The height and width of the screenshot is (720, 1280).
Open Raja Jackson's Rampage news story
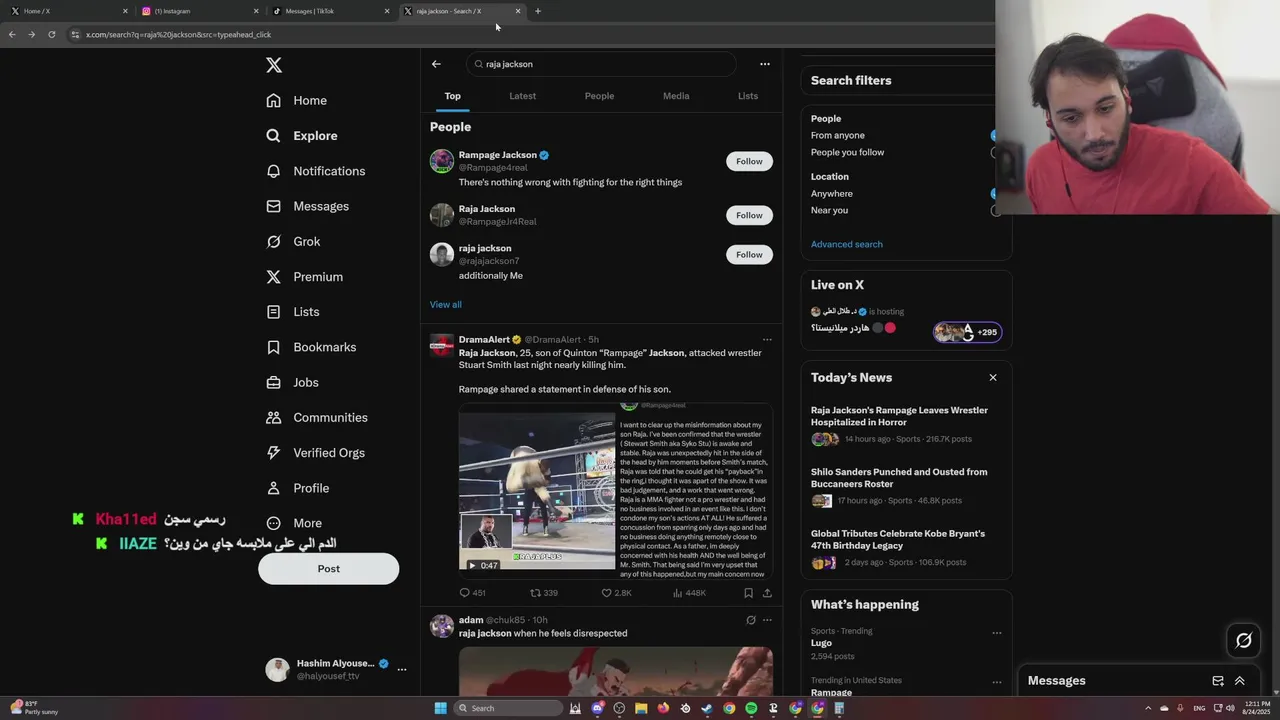(906, 424)
